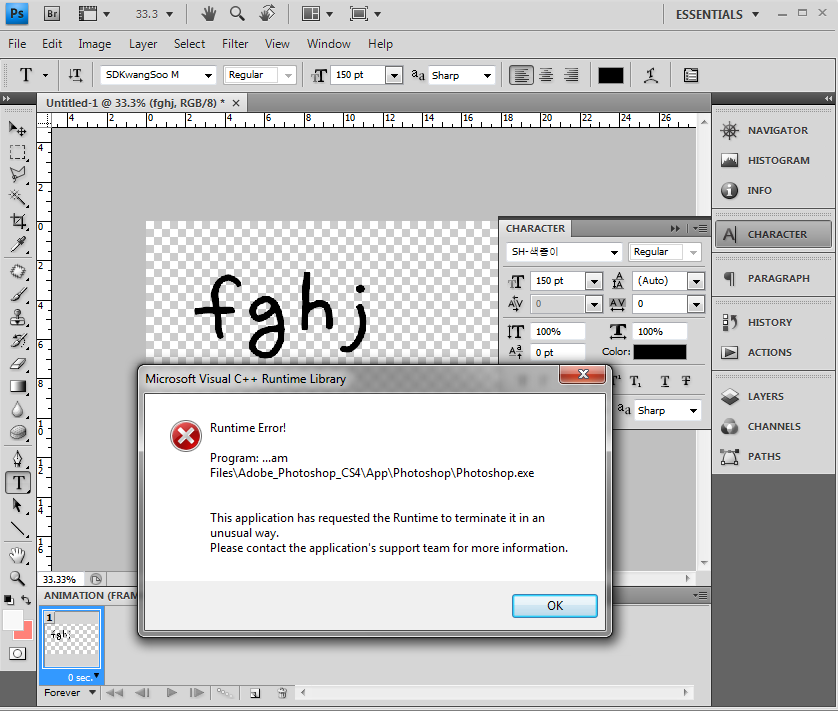Screen dimensions: 838x711
Task: Select the Gradient tool
Action: click(x=17, y=387)
